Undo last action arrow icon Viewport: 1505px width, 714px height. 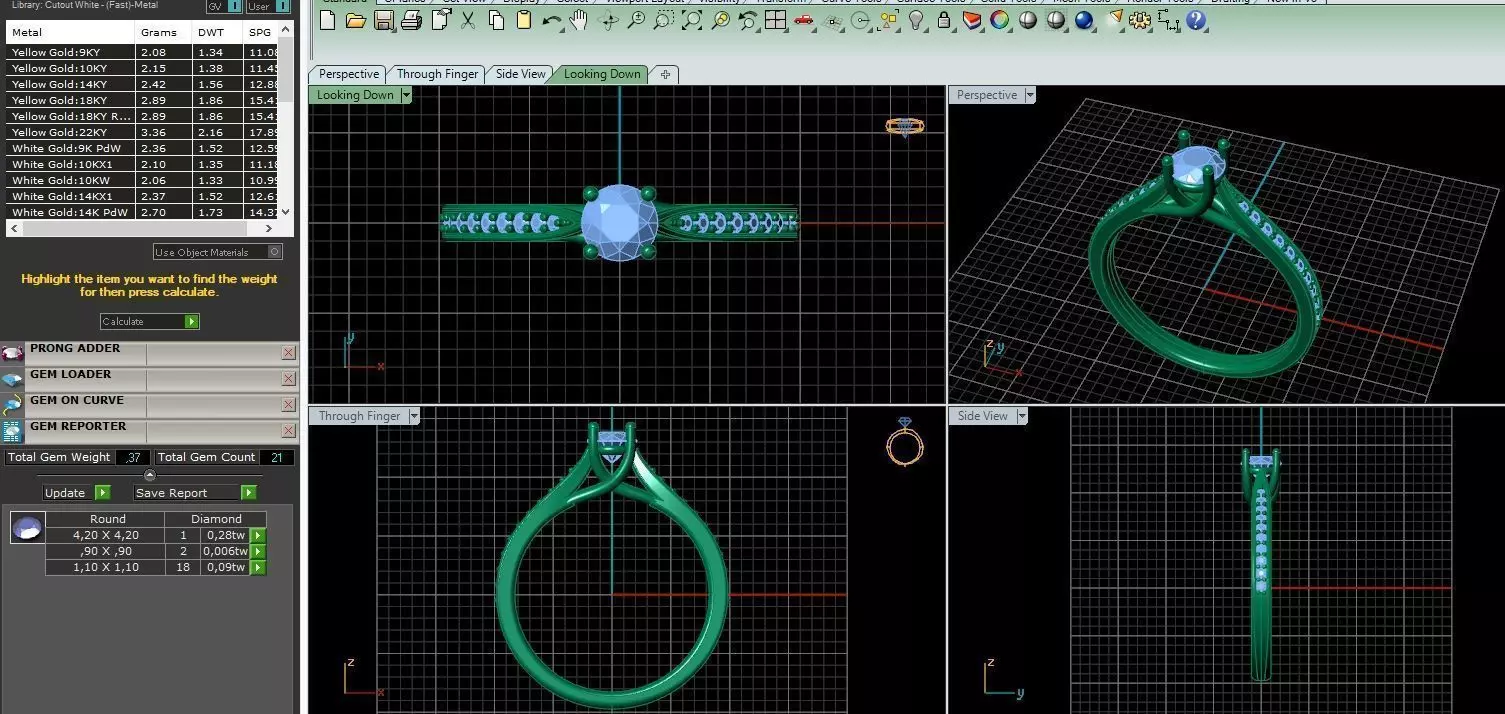pos(551,20)
